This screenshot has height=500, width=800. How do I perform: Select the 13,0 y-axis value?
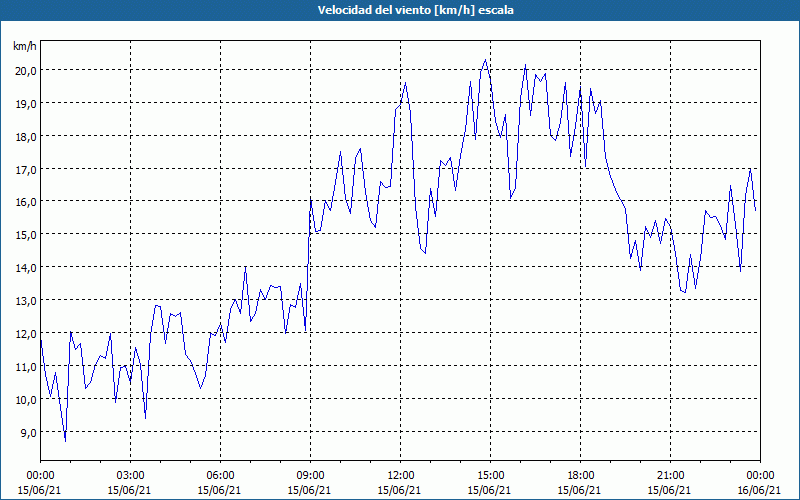27,301
